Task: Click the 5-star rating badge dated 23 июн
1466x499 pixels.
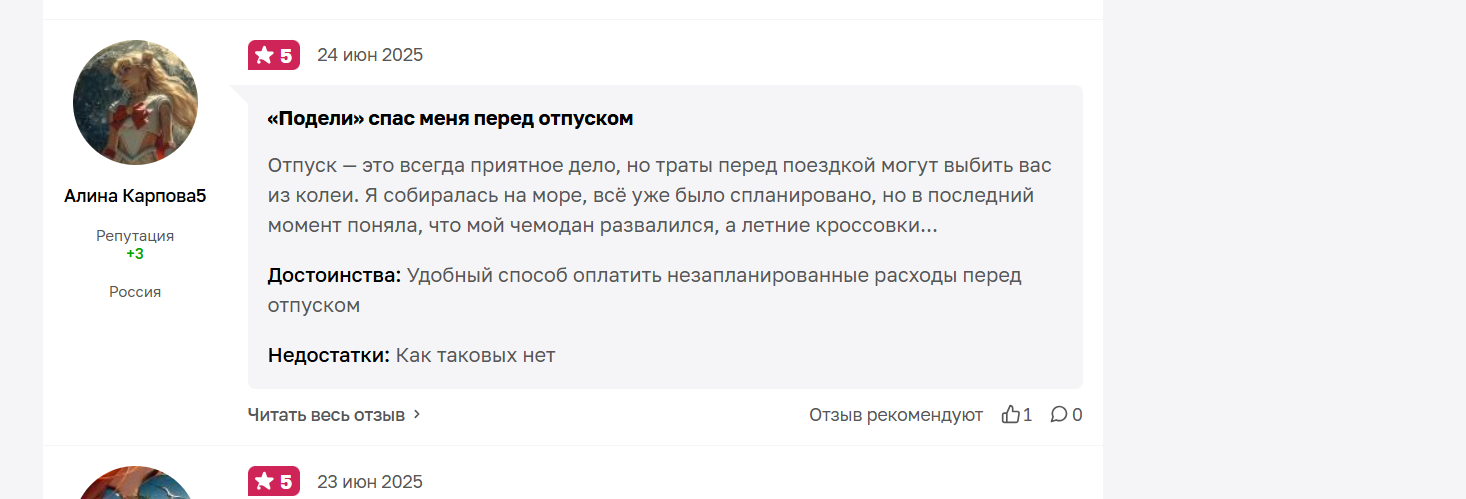Action: click(x=274, y=482)
